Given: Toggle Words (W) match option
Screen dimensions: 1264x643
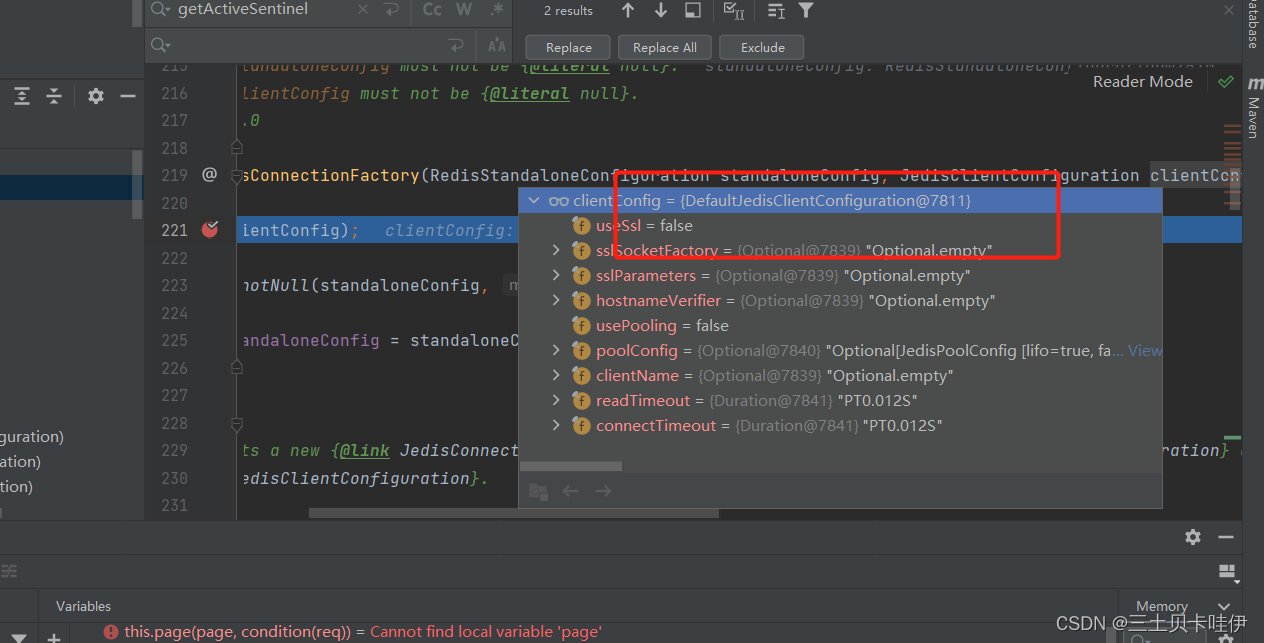Looking at the screenshot, I should click(x=464, y=9).
